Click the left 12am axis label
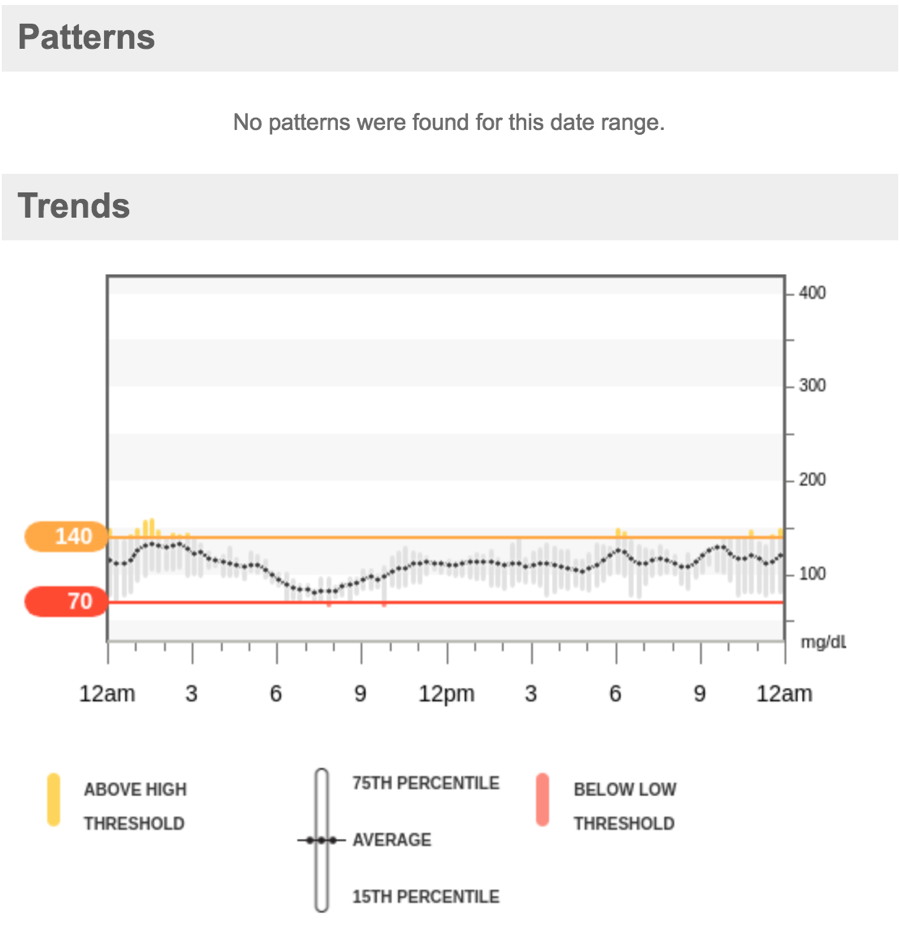The width and height of the screenshot is (900, 937). click(x=107, y=694)
